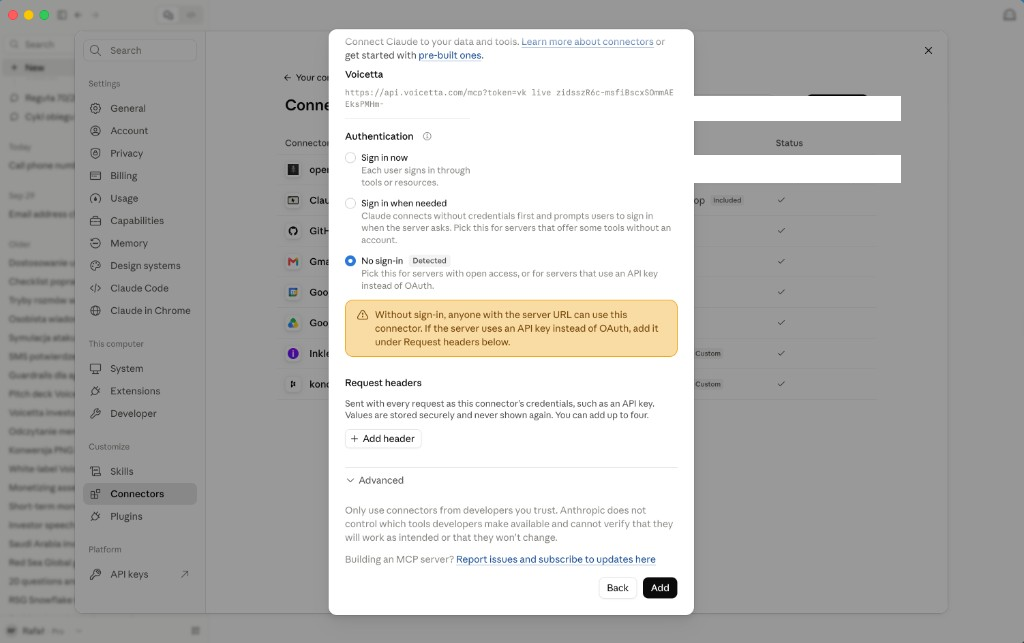Select Connectors in sidebar
Image resolution: width=1024 pixels, height=643 pixels.
tap(140, 494)
